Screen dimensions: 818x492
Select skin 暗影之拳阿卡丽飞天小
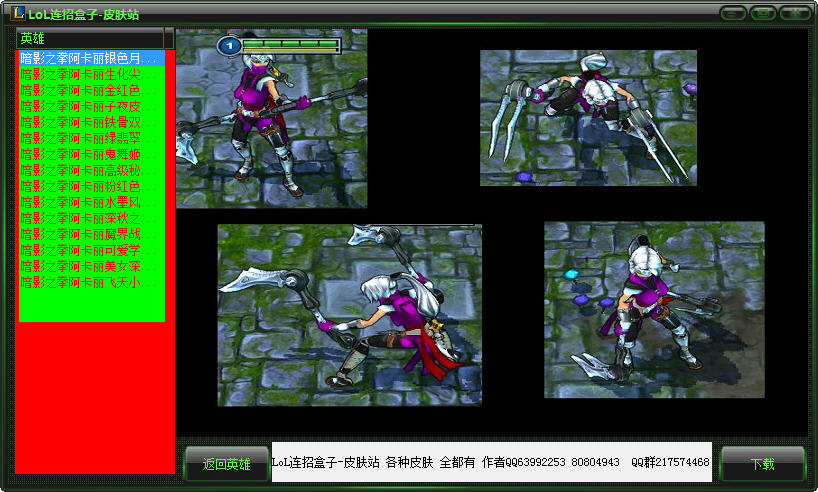92,282
